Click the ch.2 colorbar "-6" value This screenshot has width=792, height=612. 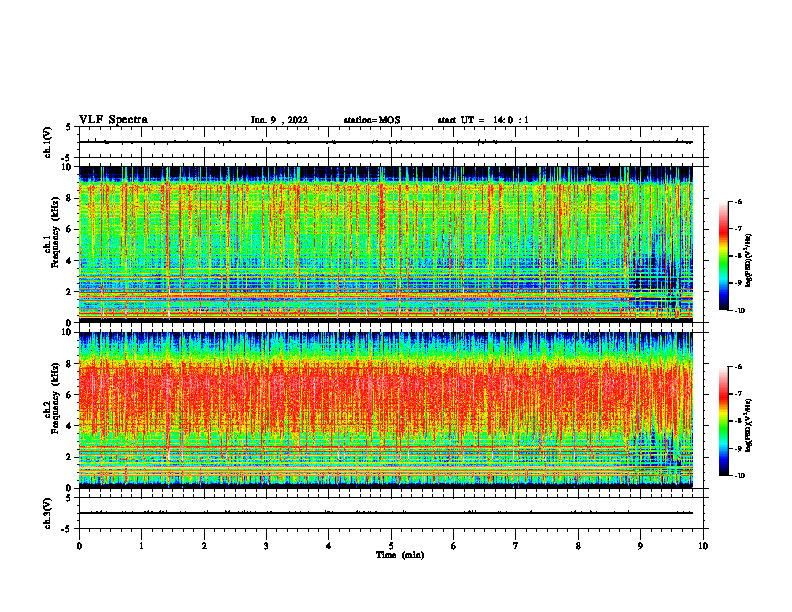pyautogui.click(x=738, y=367)
